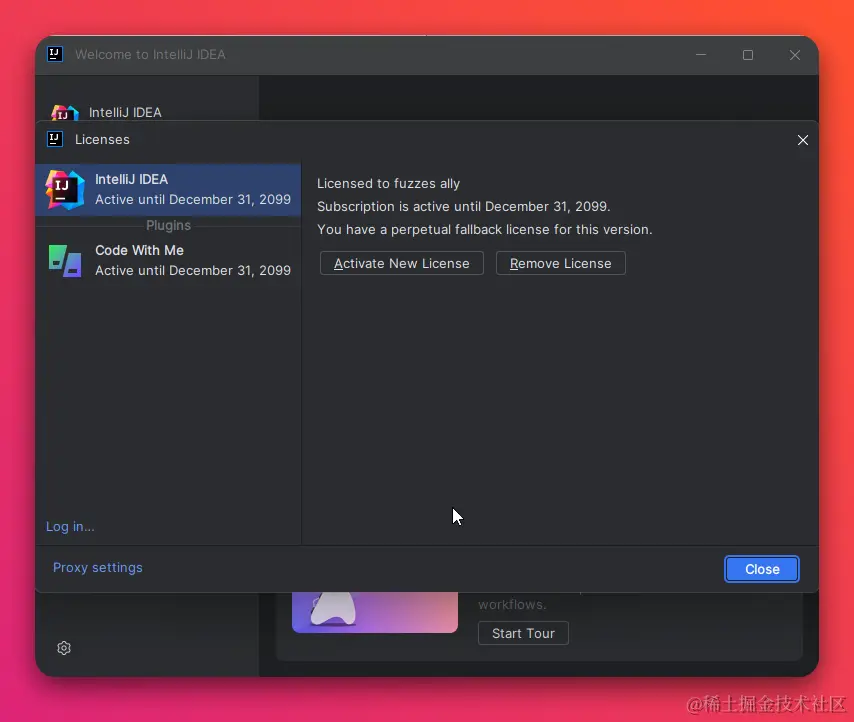Maximize the Welcome to IntelliJ IDEA window
Image resolution: width=854 pixels, height=722 pixels.
coord(748,55)
